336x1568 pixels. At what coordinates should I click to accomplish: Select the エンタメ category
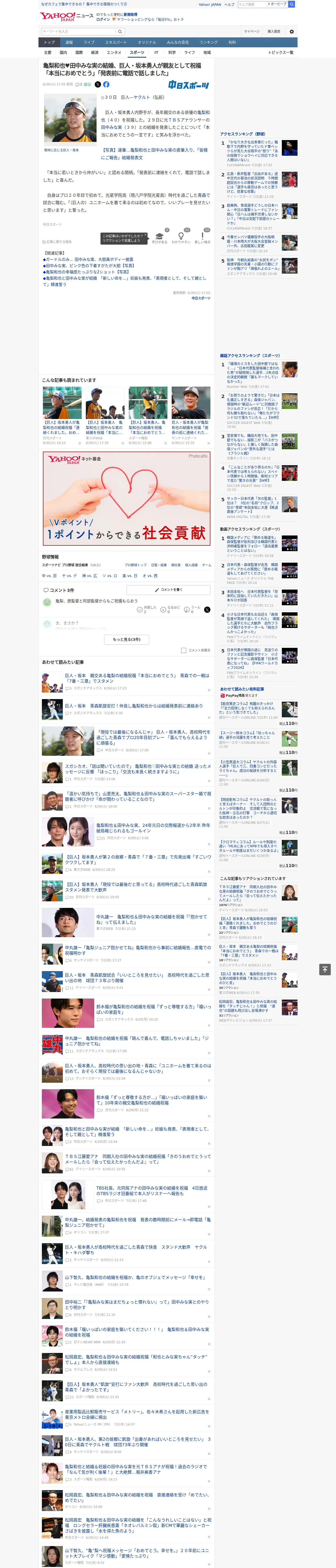[114, 53]
